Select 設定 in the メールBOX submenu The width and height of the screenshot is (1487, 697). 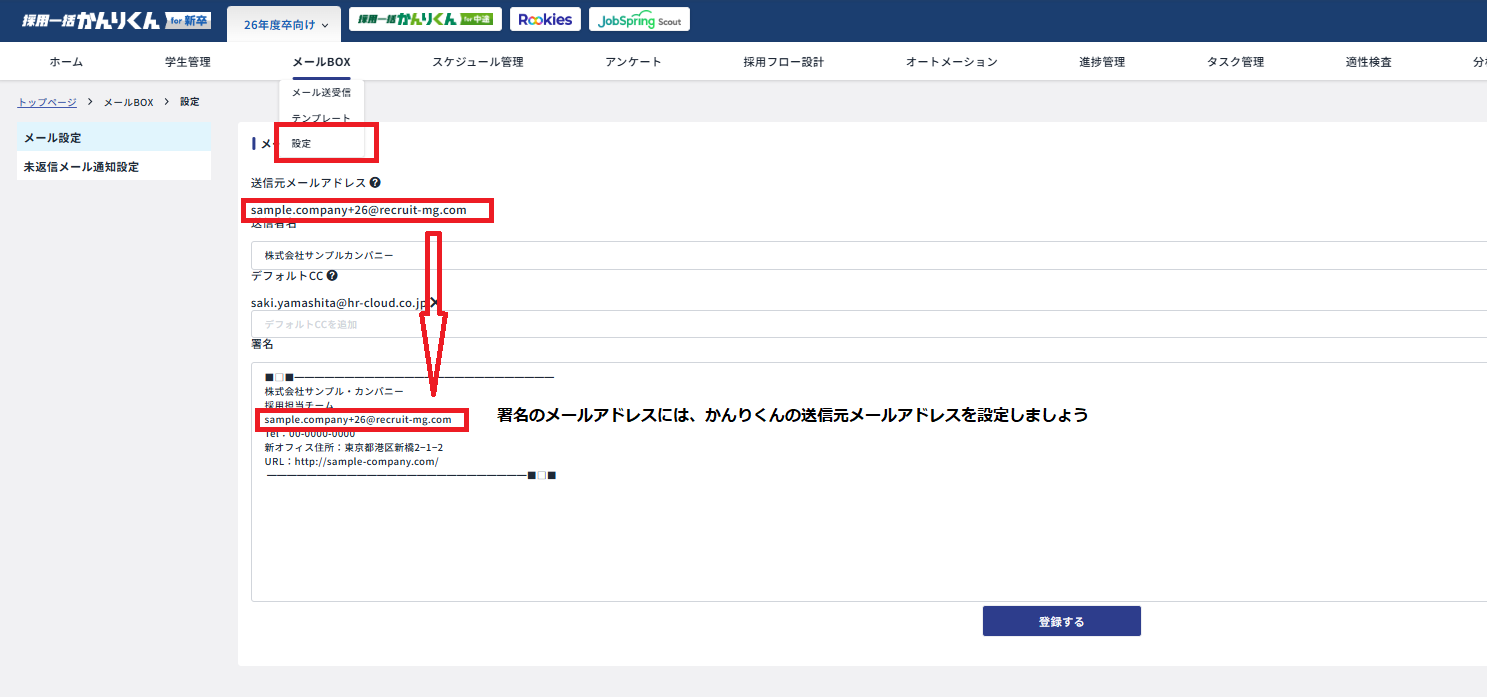click(x=302, y=144)
